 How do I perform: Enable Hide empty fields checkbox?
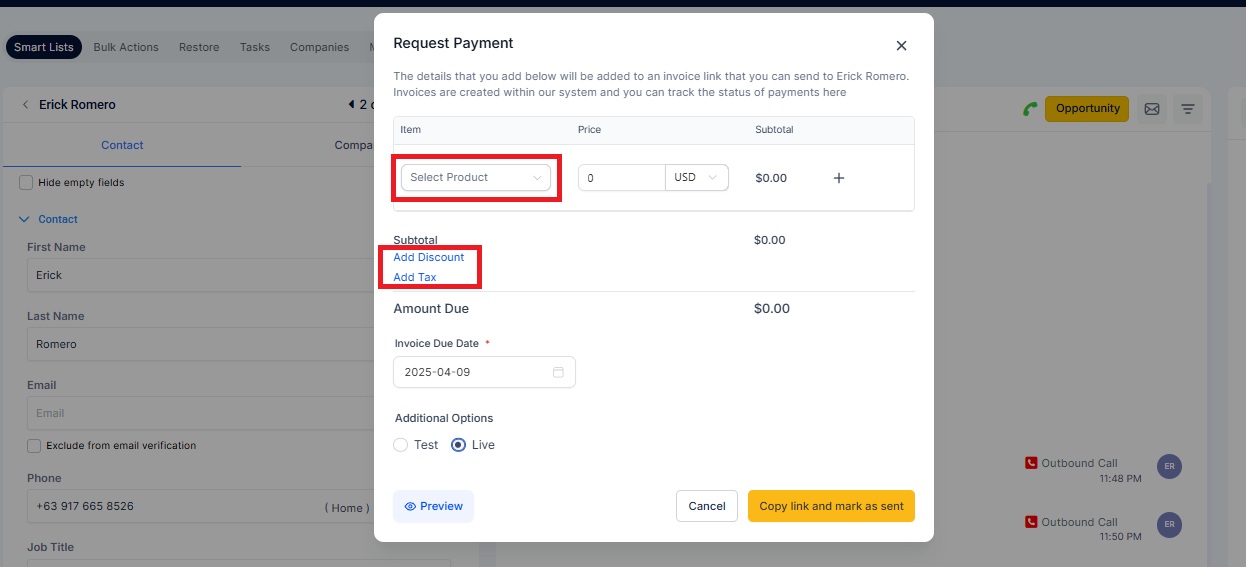tap(27, 183)
